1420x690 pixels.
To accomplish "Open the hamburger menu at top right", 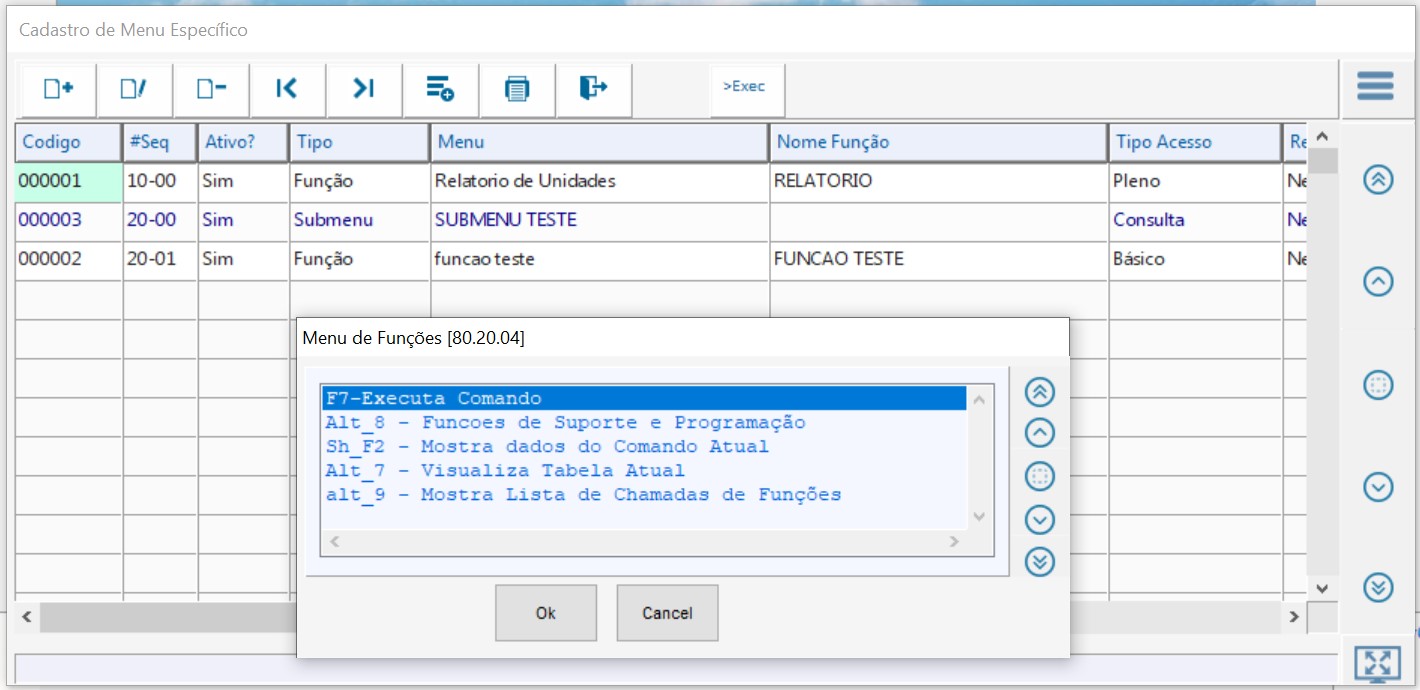I will 1376,87.
